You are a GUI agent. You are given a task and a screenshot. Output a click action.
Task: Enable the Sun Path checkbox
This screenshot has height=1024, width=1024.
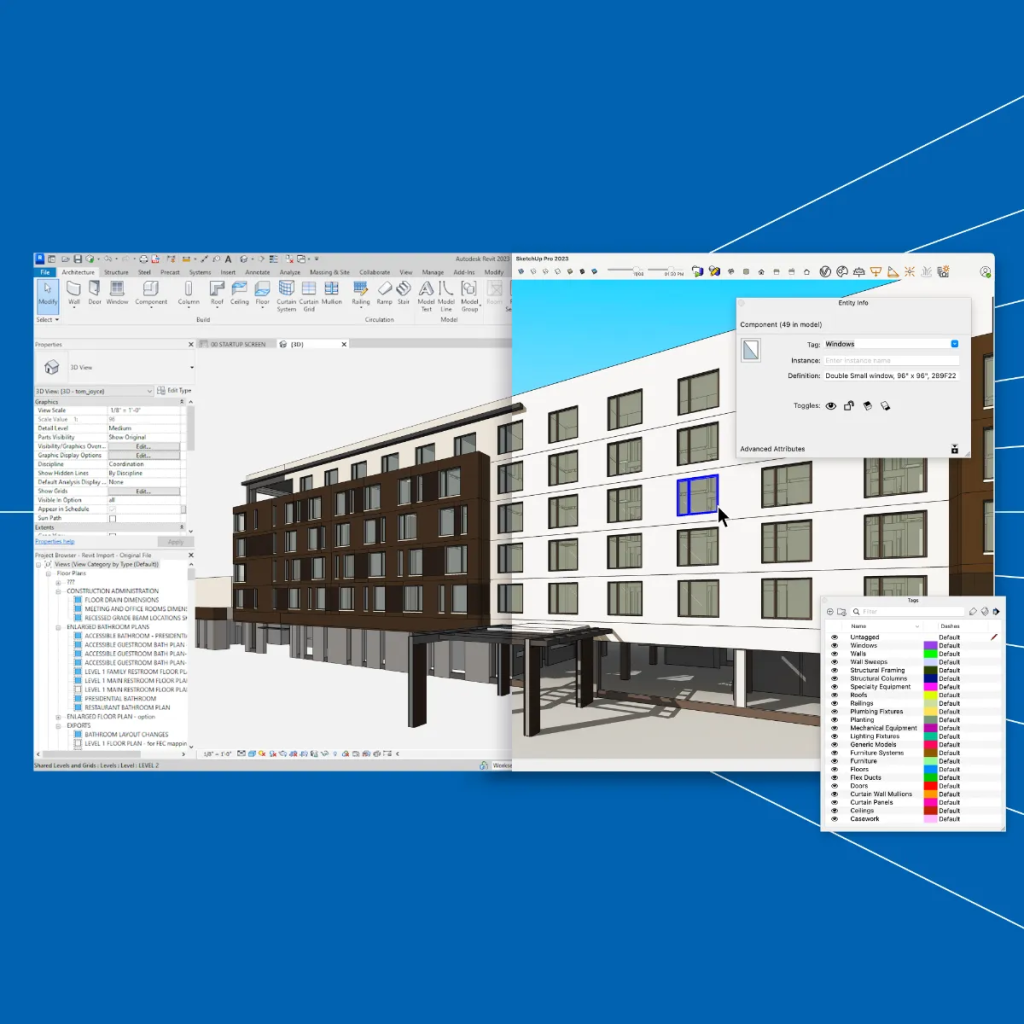(112, 519)
